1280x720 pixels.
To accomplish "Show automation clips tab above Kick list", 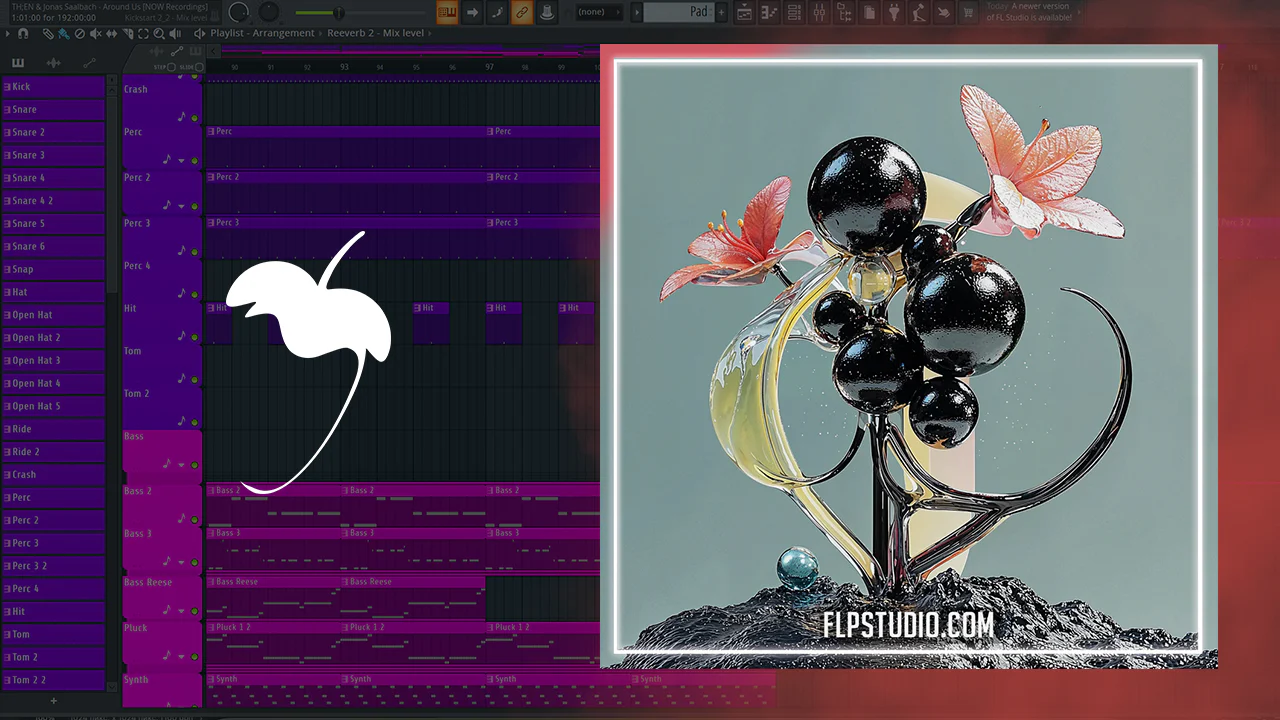I will (88, 63).
